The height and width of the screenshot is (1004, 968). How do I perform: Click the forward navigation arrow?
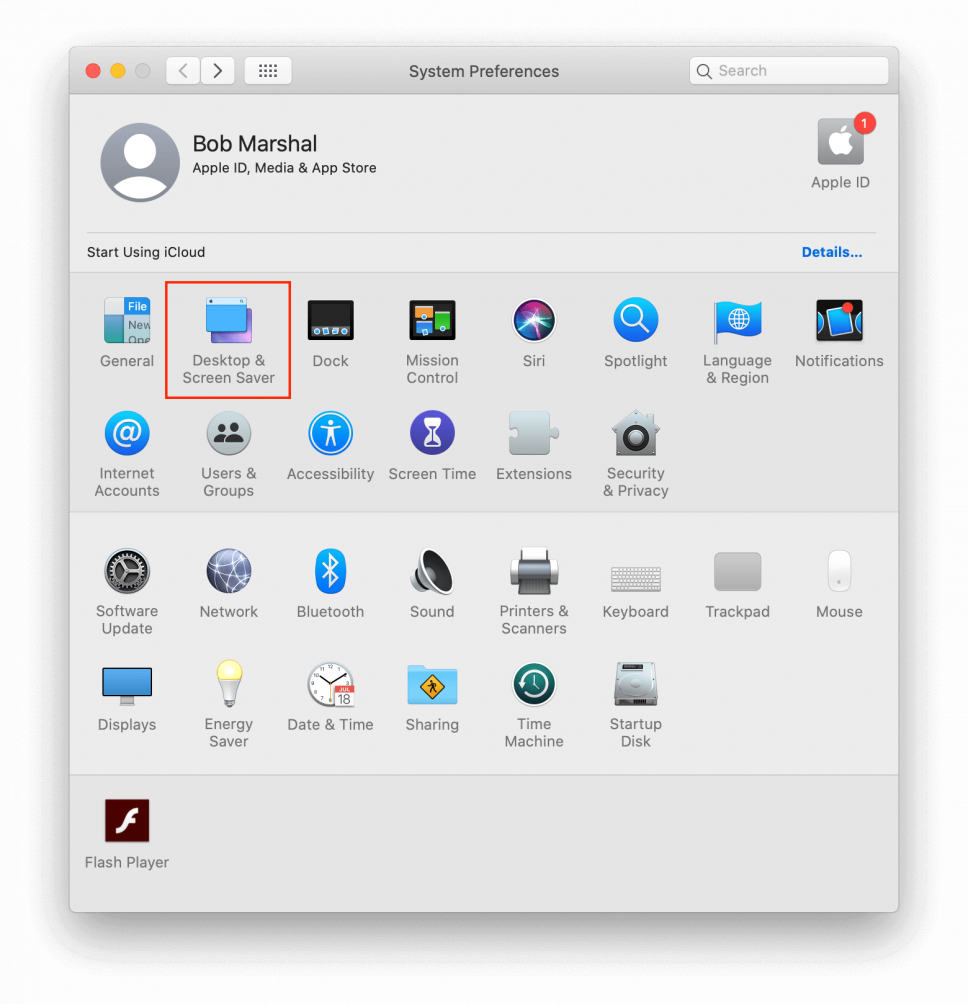218,71
